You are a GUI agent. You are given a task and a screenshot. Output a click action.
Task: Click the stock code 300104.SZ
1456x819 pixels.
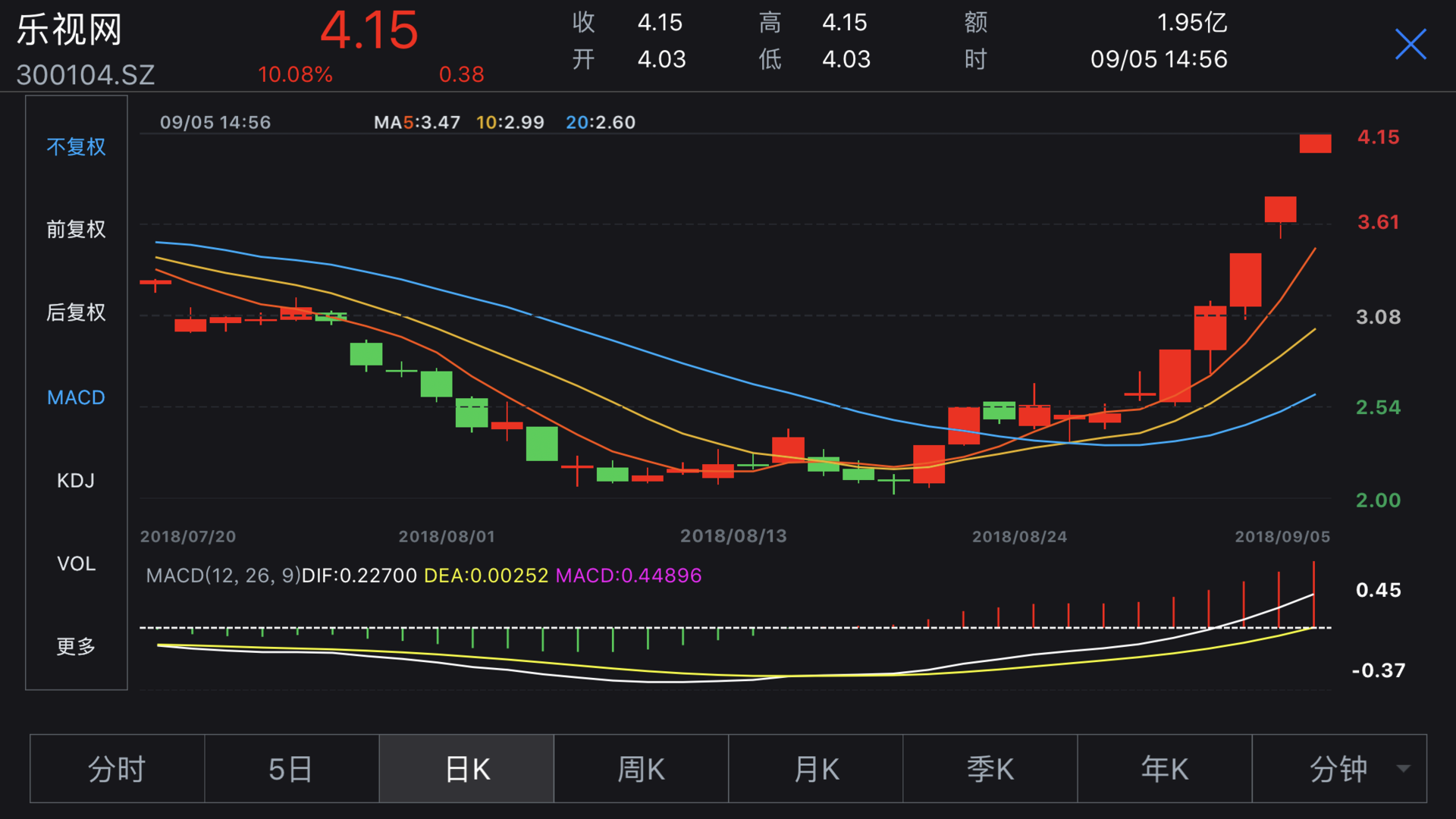coord(86,74)
